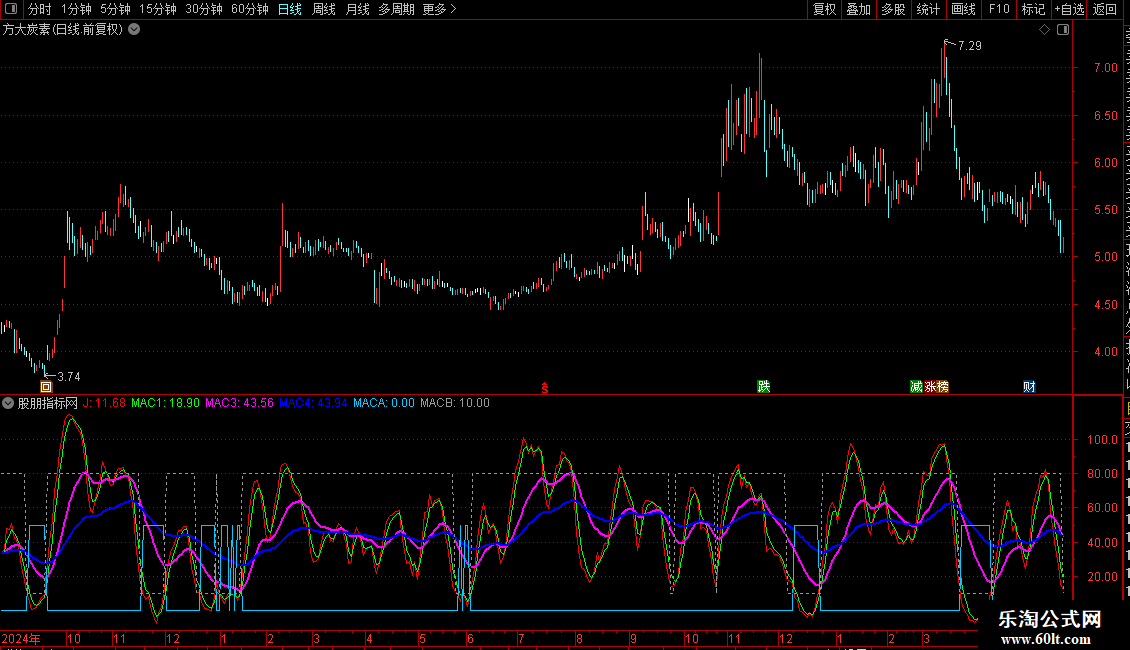The image size is (1130, 650).
Task: Open the 榜 event marker
Action: [x=943, y=387]
